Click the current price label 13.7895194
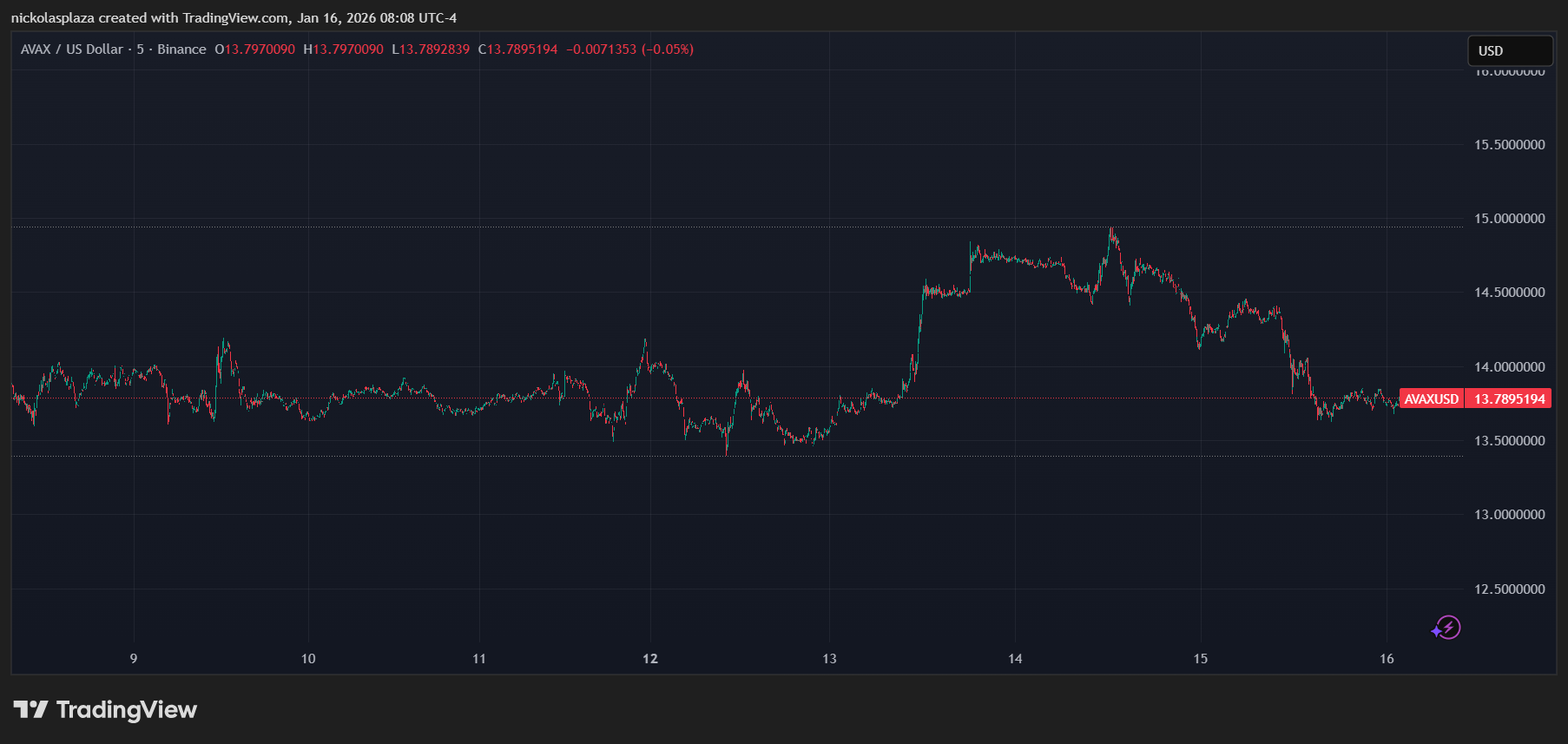The width and height of the screenshot is (1568, 744). pos(1509,399)
